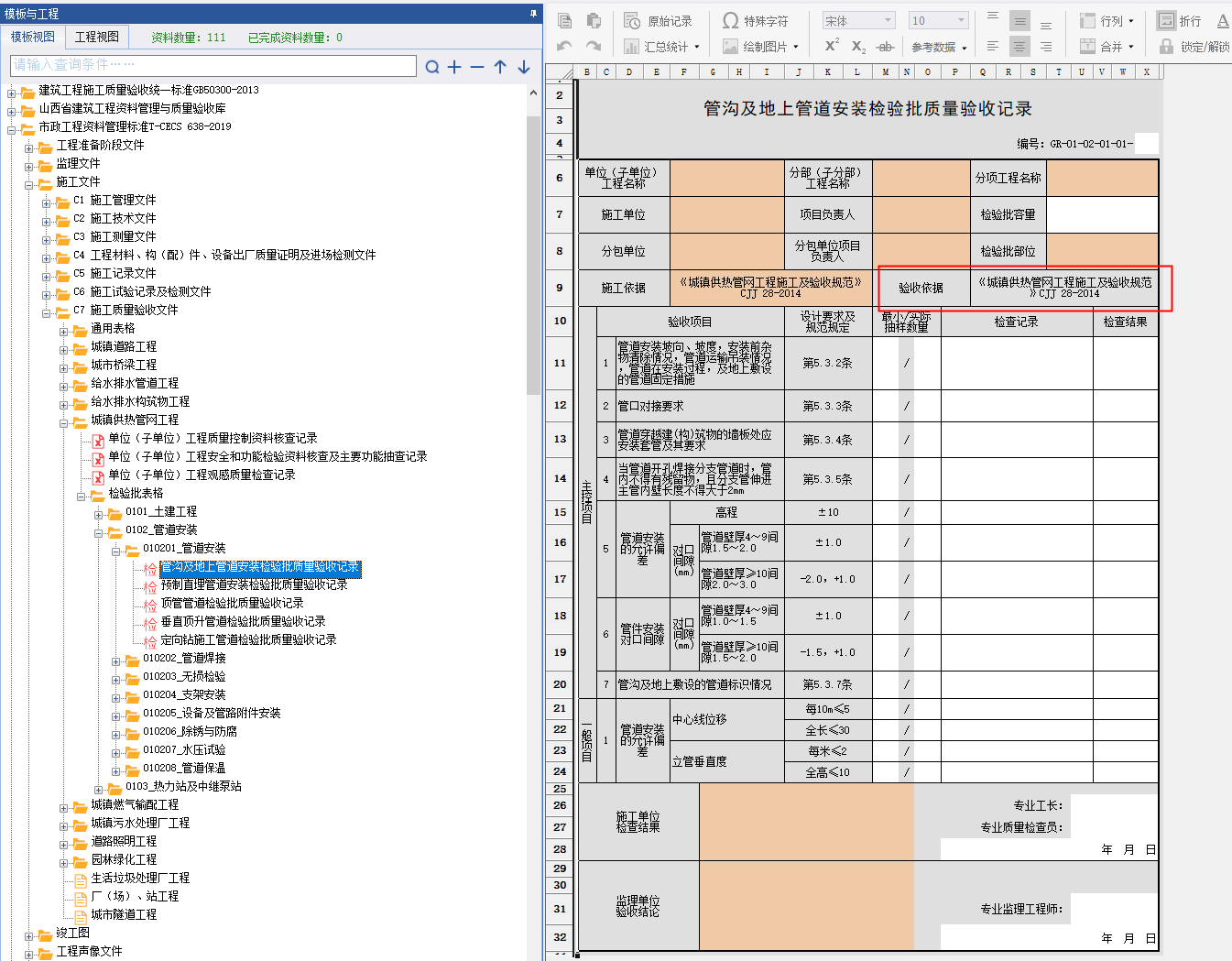
Task: Apply subscript X₂ formatting
Action: coord(858,46)
